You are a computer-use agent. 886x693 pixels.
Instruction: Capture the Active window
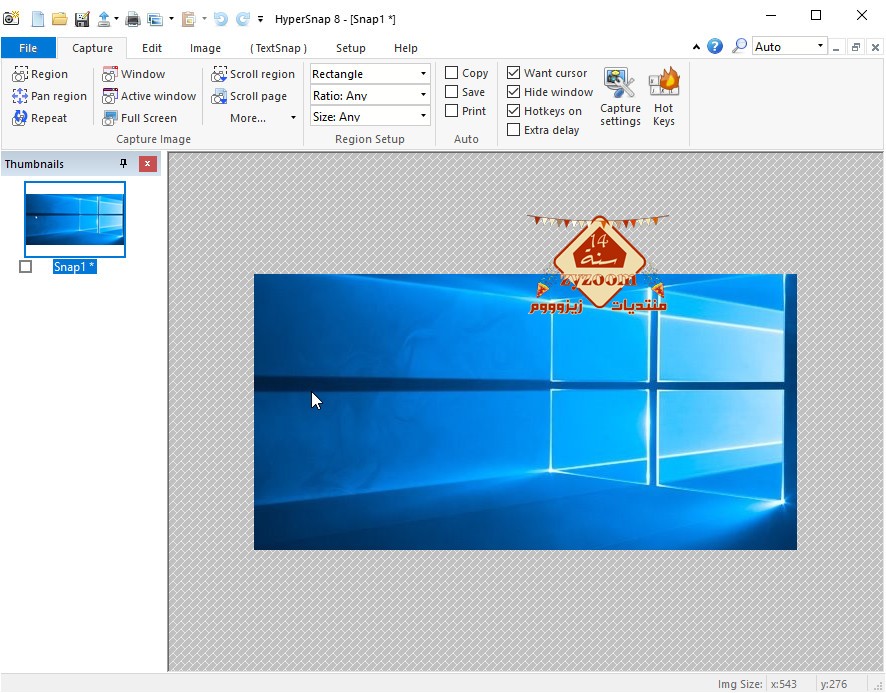[x=149, y=96]
